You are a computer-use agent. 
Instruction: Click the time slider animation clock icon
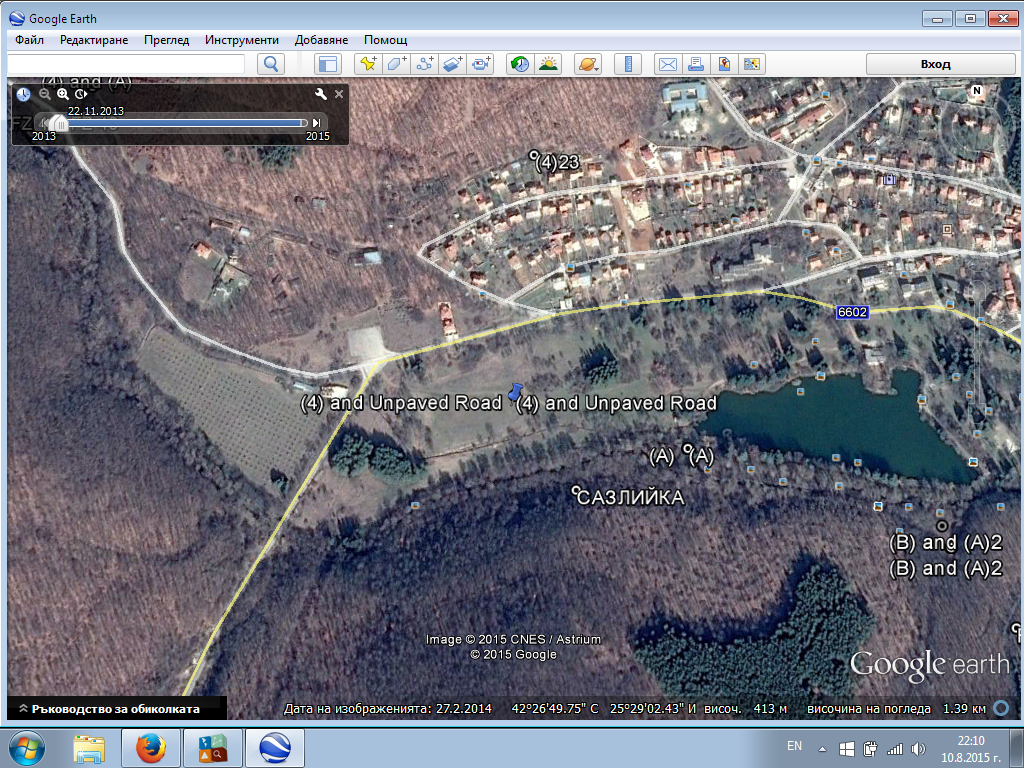click(x=81, y=94)
